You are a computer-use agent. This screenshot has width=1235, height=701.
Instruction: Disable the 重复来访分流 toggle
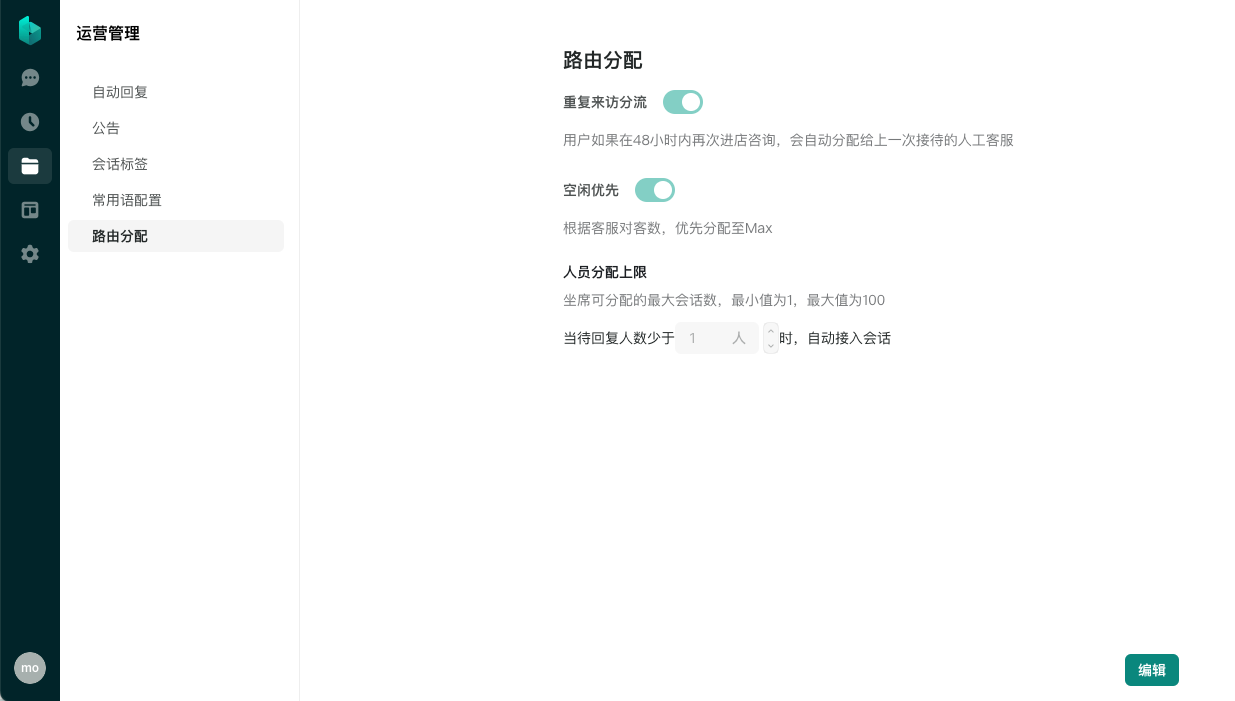(683, 102)
